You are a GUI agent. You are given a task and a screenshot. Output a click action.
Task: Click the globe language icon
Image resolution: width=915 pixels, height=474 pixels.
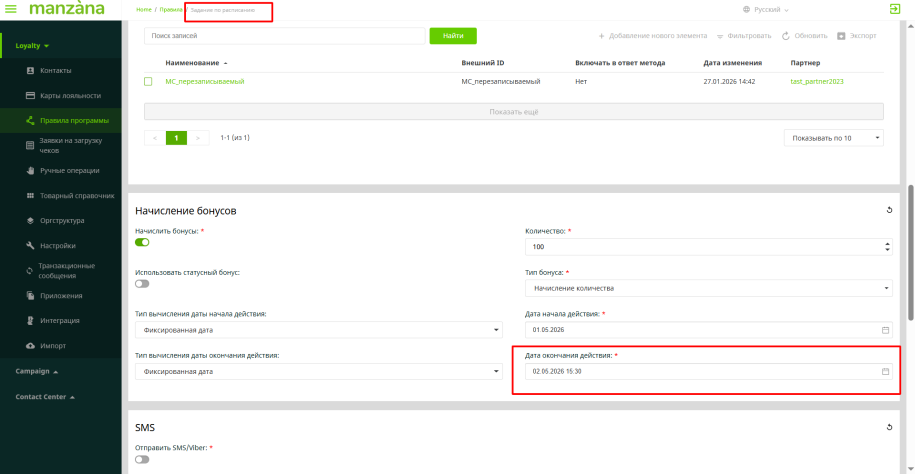[746, 10]
